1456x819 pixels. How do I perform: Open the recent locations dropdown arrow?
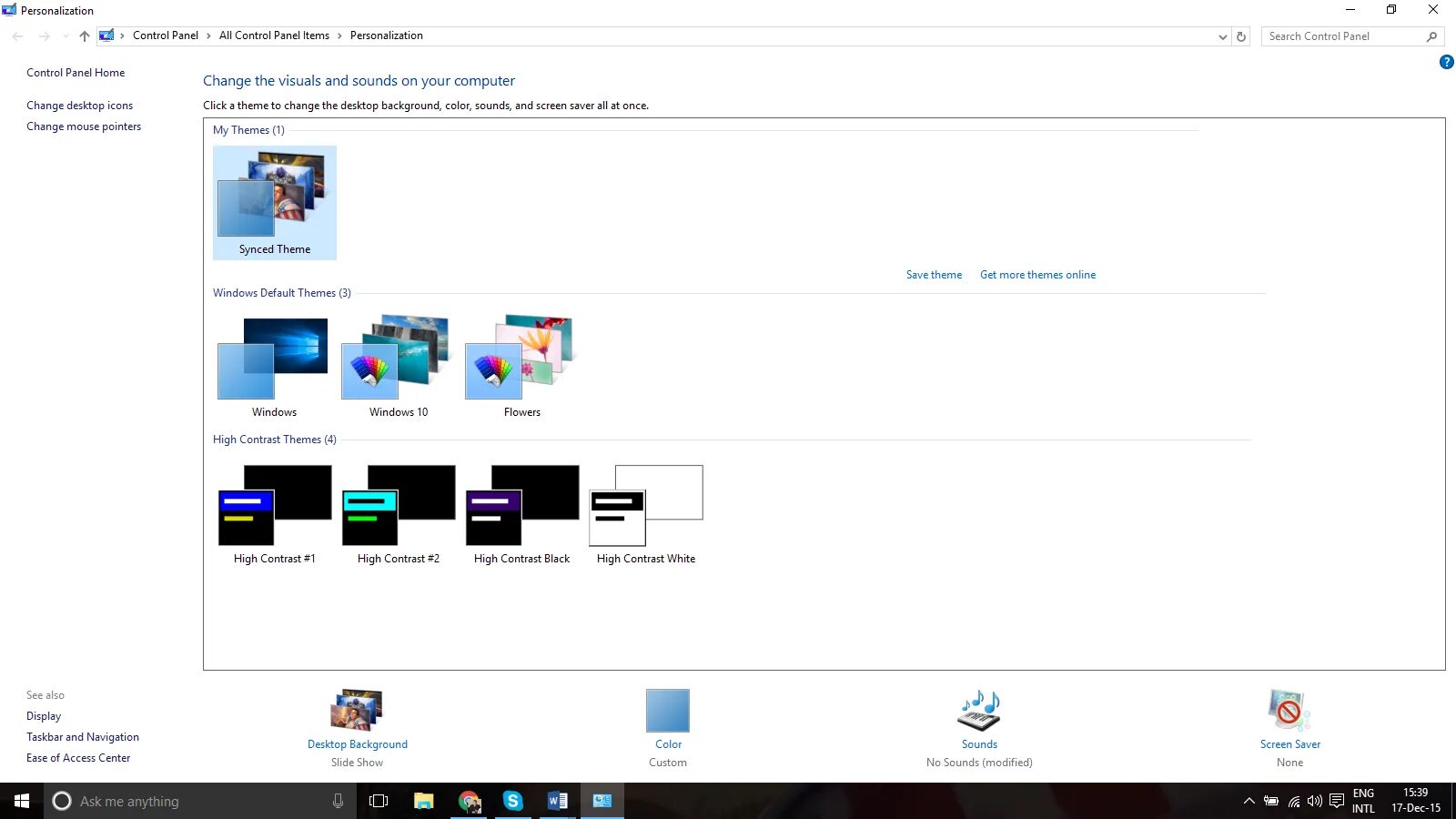[65, 36]
